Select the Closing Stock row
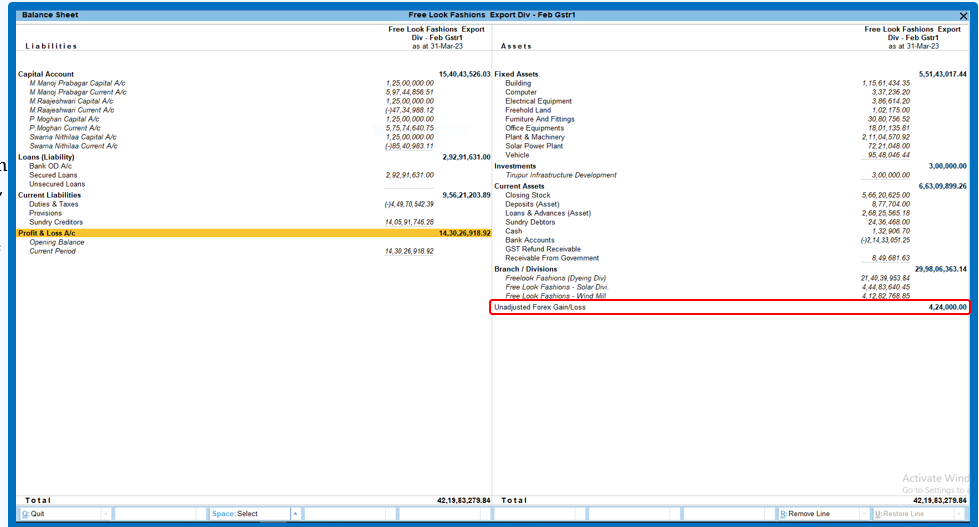Screen dimensions: 979x527 [528, 195]
